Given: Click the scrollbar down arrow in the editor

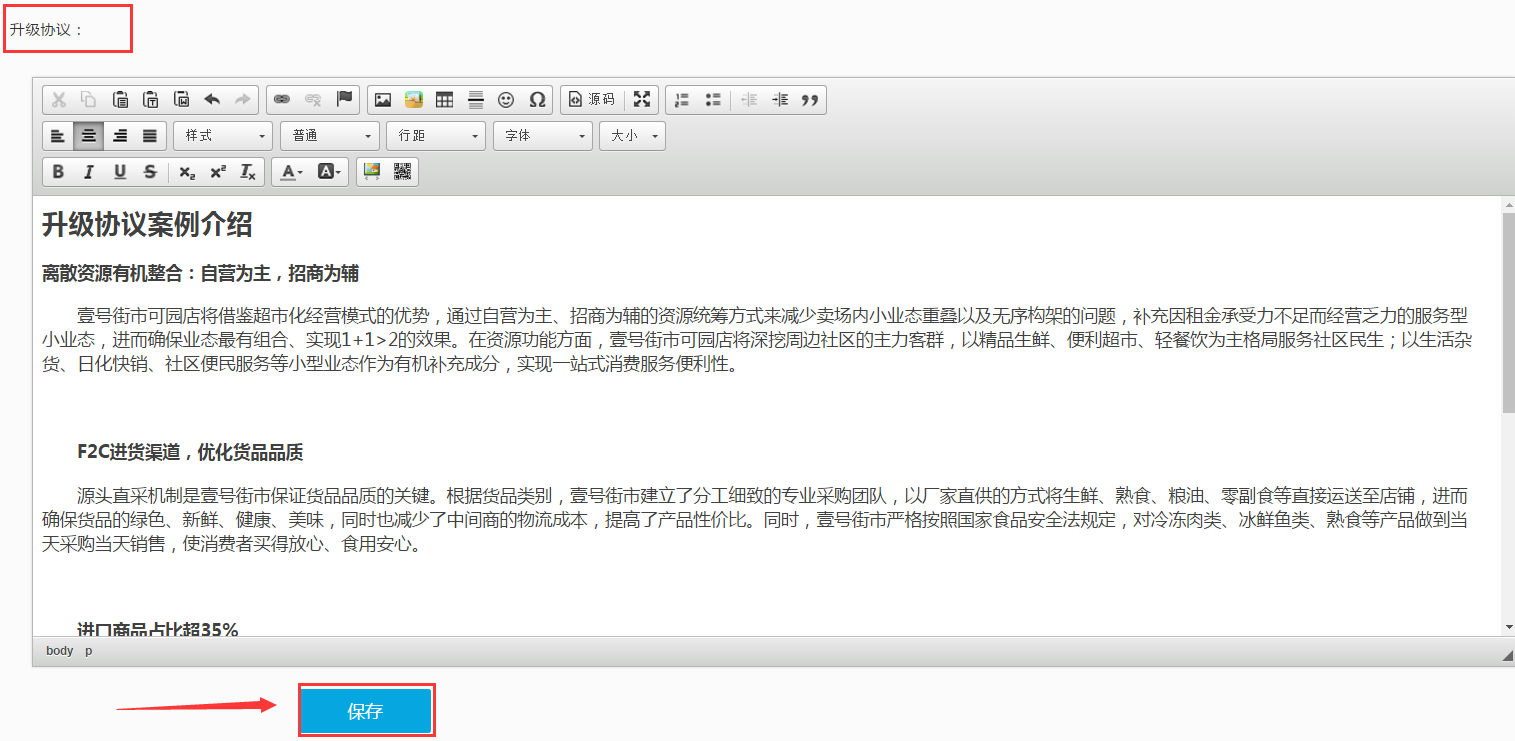Looking at the screenshot, I should 1508,627.
